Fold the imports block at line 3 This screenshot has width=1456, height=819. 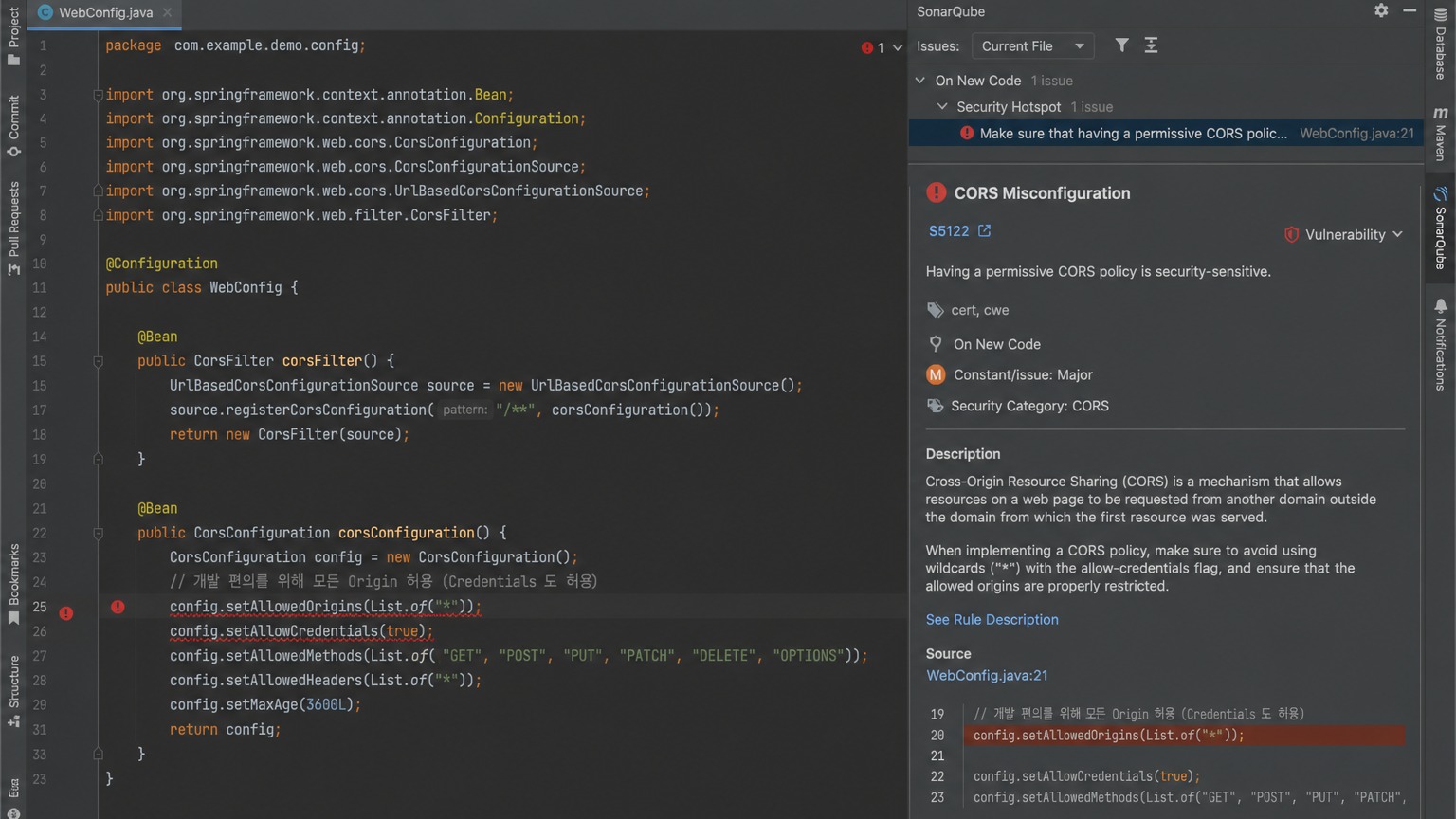98,95
